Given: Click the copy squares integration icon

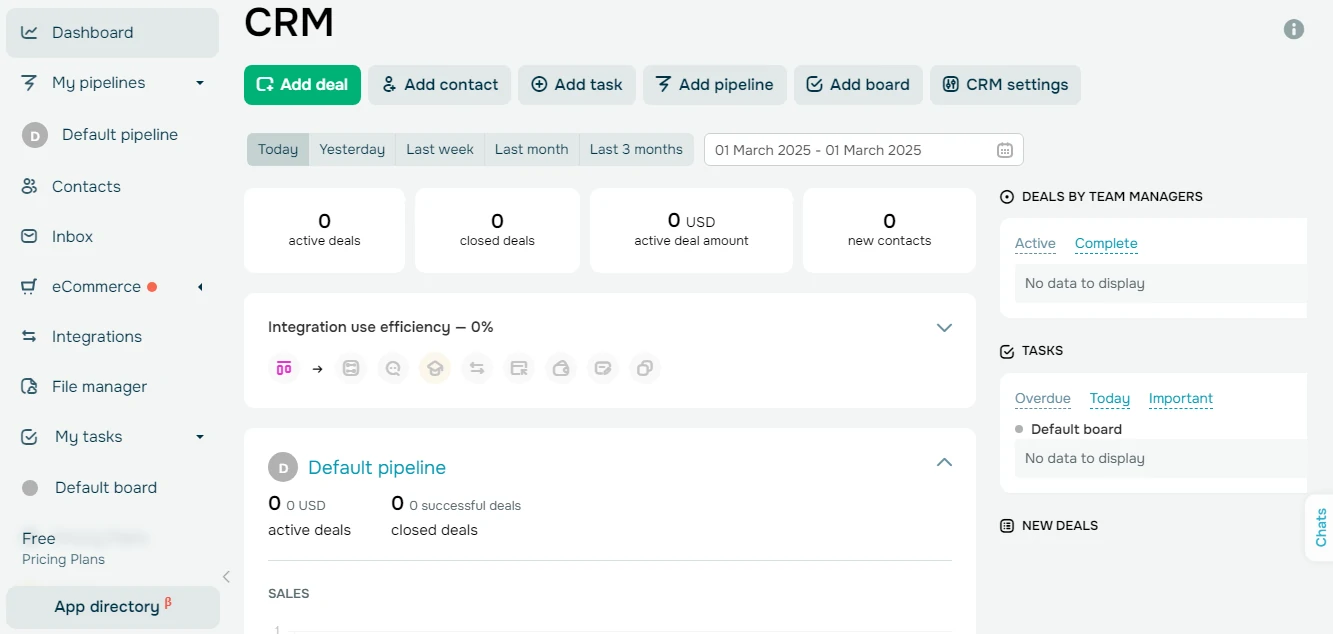Looking at the screenshot, I should tap(645, 368).
